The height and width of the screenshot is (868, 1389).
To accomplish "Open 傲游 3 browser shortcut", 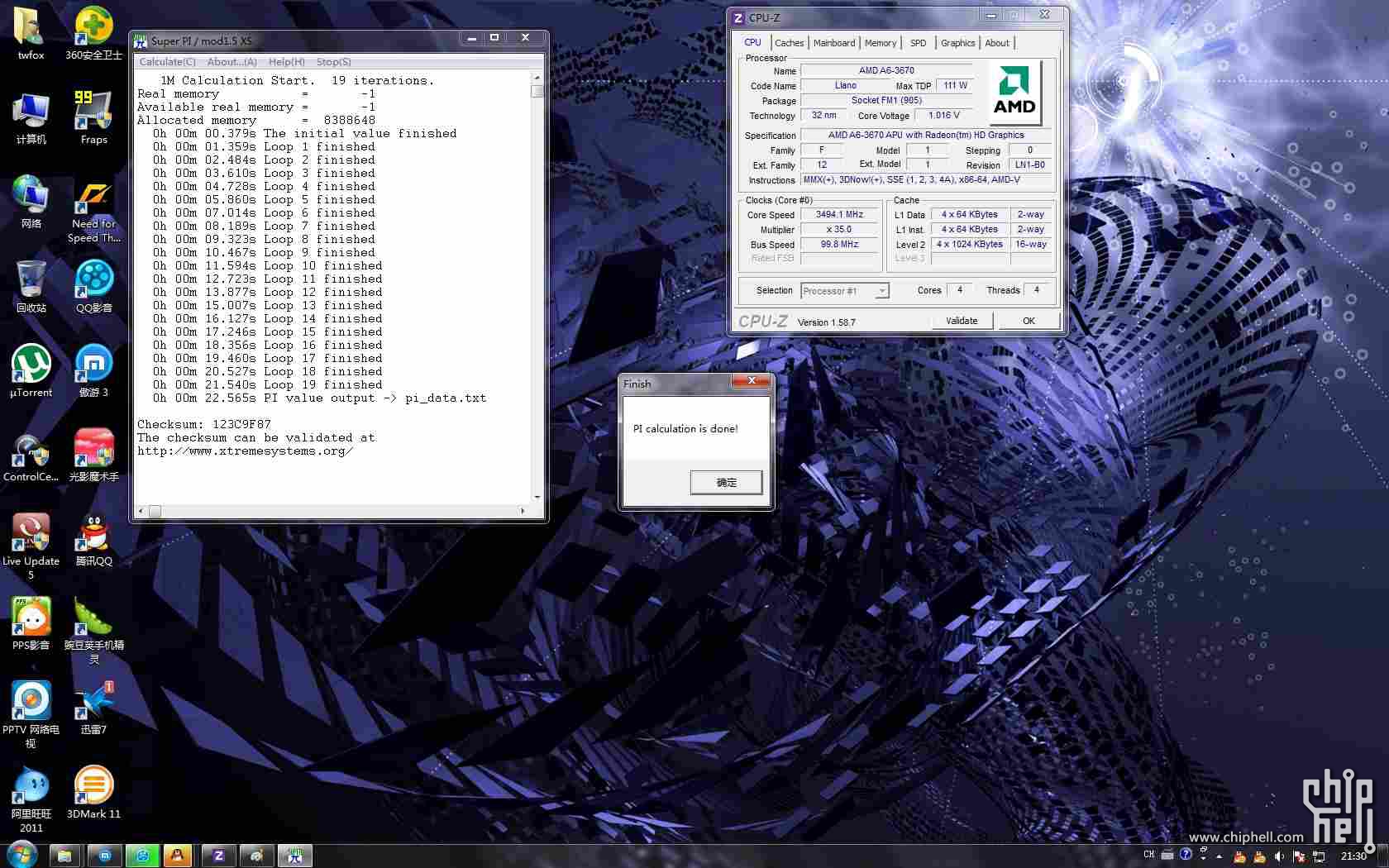I will [x=93, y=371].
